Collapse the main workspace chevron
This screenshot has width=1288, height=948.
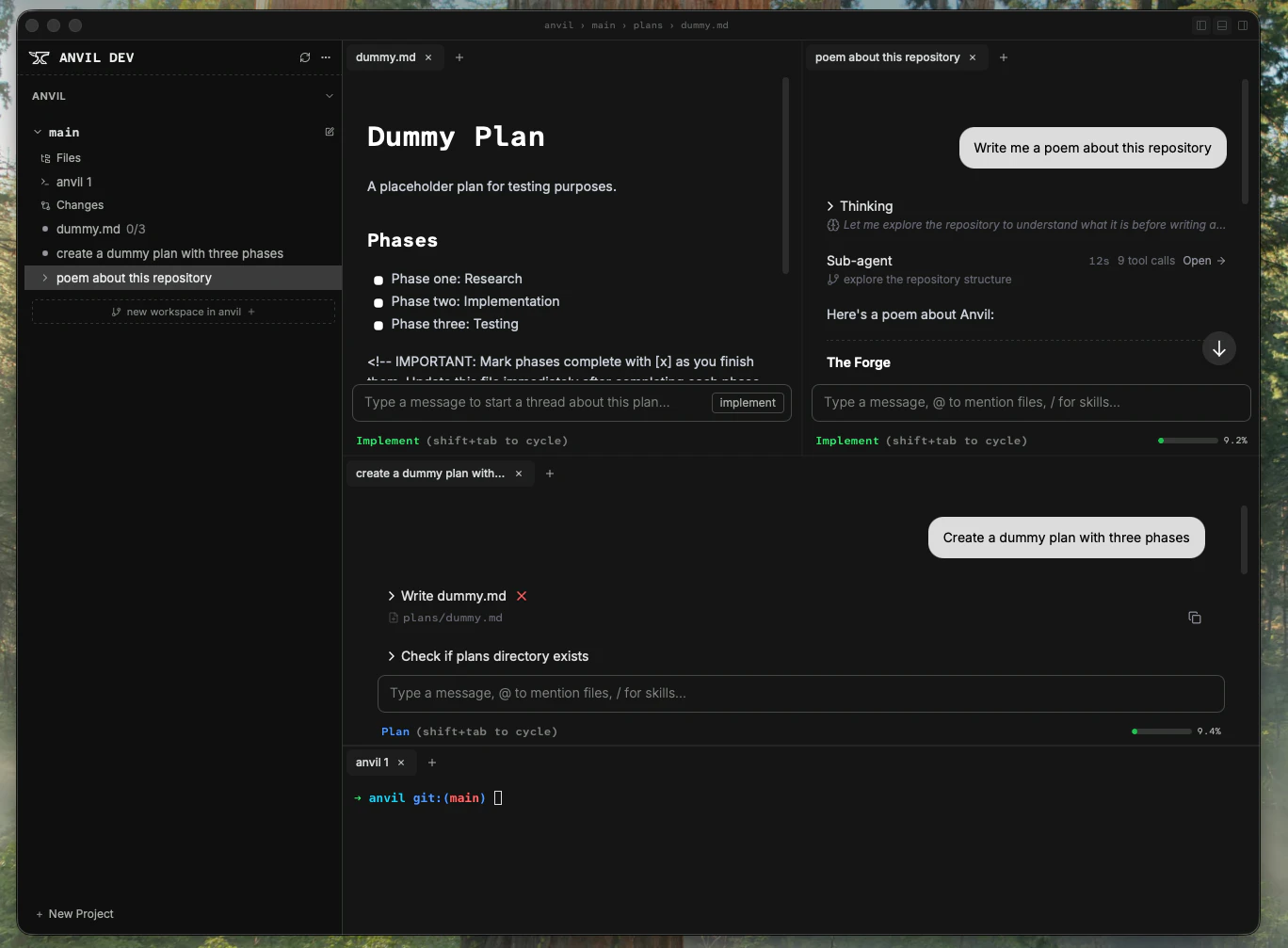pos(38,133)
